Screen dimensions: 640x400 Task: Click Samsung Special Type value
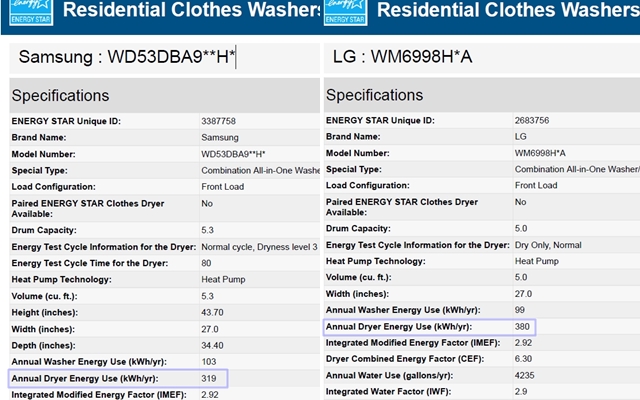click(x=260, y=171)
